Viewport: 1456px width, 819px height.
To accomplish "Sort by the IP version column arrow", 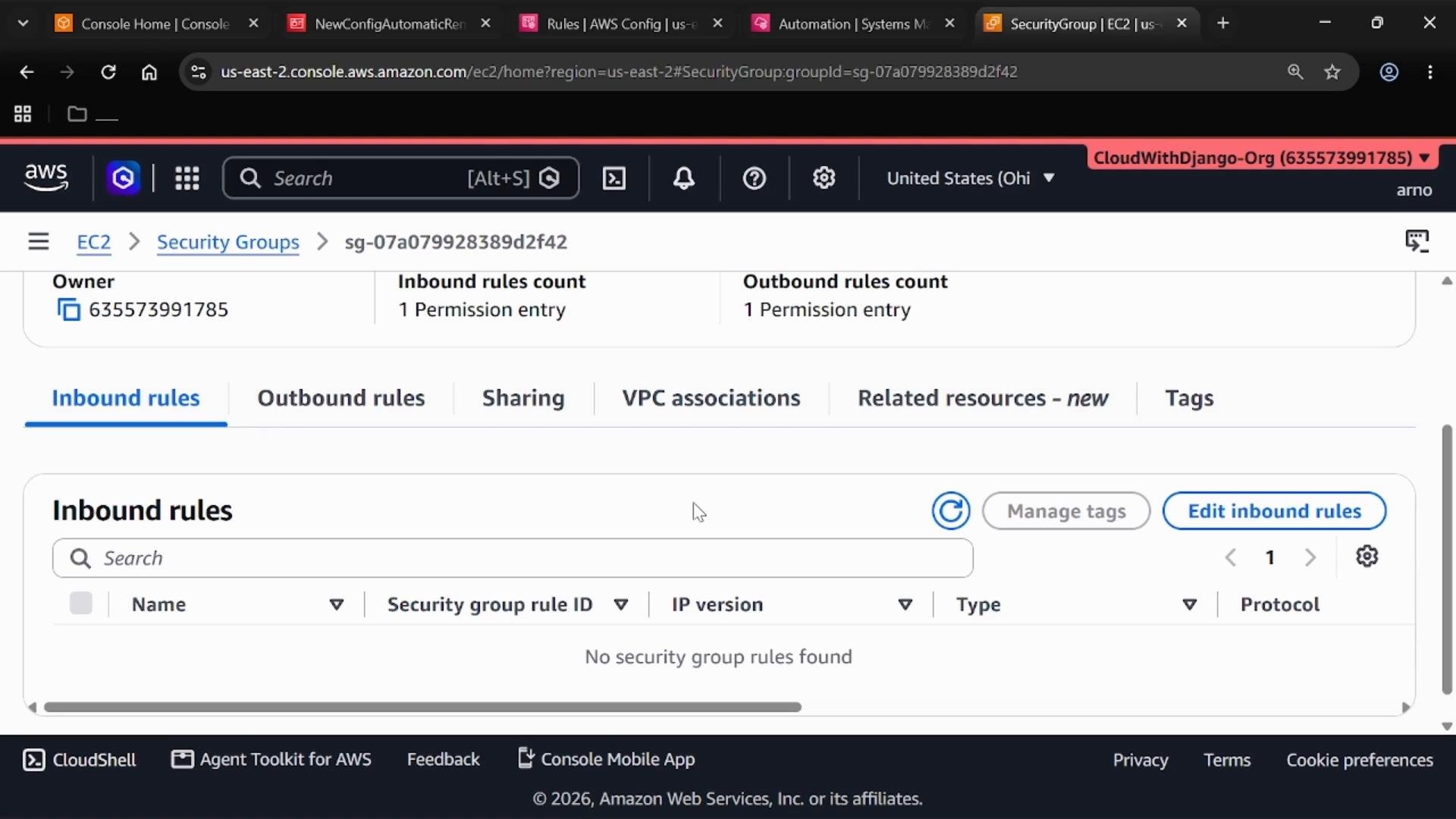I will click(x=905, y=604).
